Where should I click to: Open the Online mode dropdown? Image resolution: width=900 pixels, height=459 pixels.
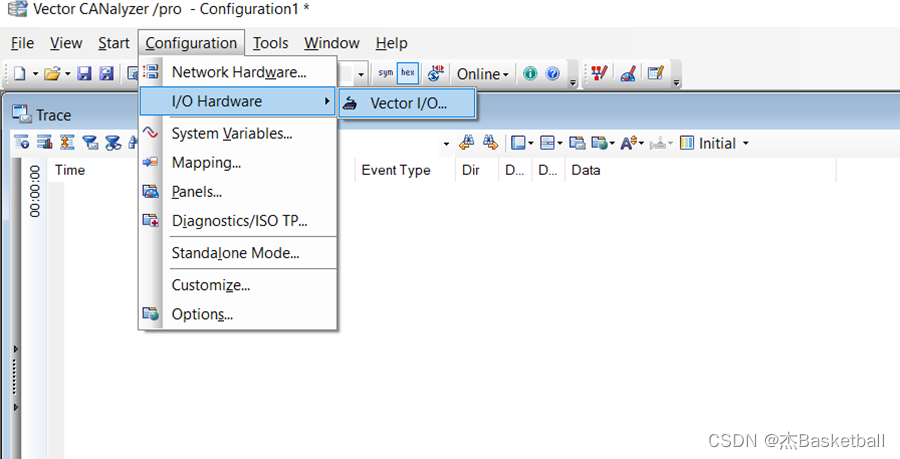[483, 74]
